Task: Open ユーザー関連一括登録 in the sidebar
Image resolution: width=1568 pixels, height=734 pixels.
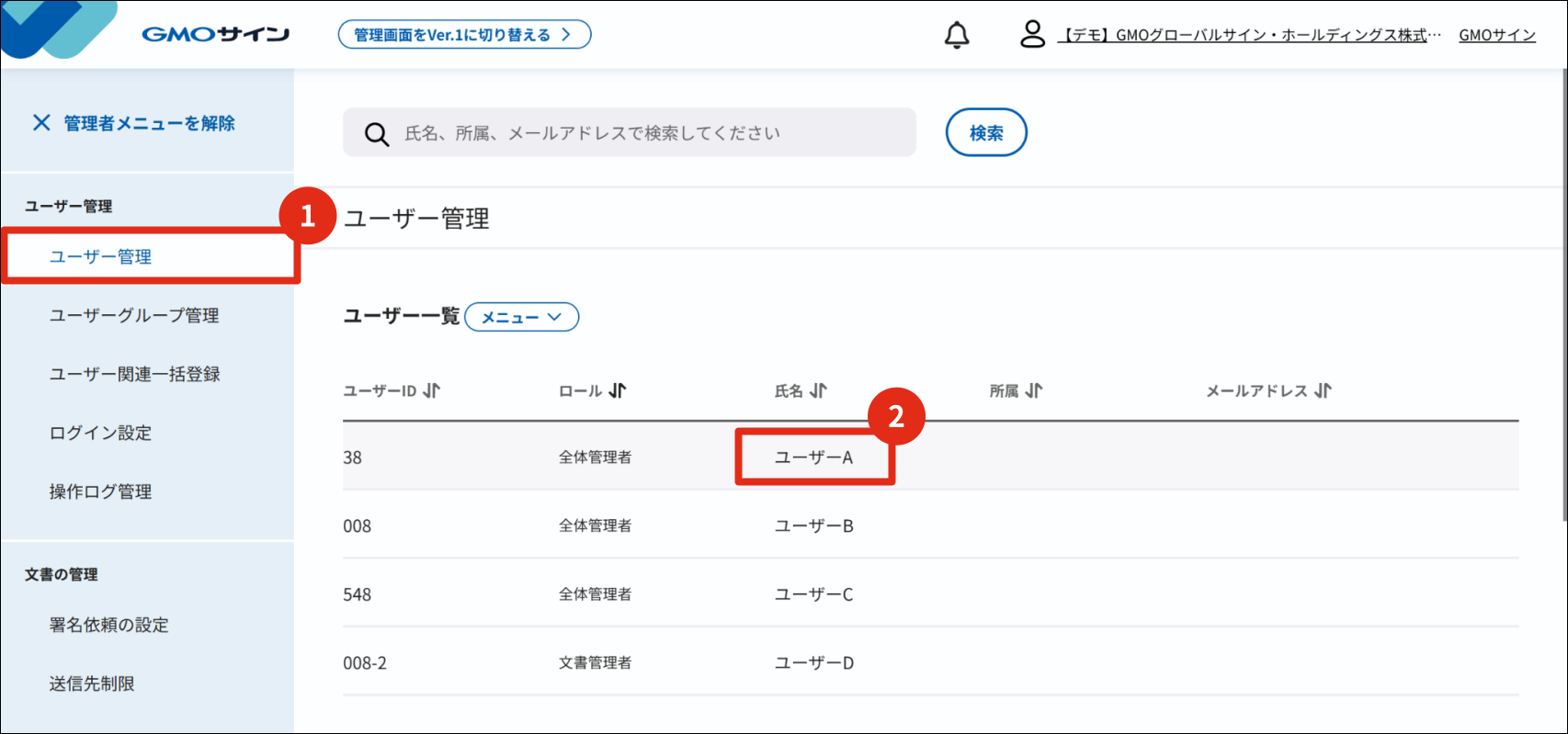Action: pos(134,374)
